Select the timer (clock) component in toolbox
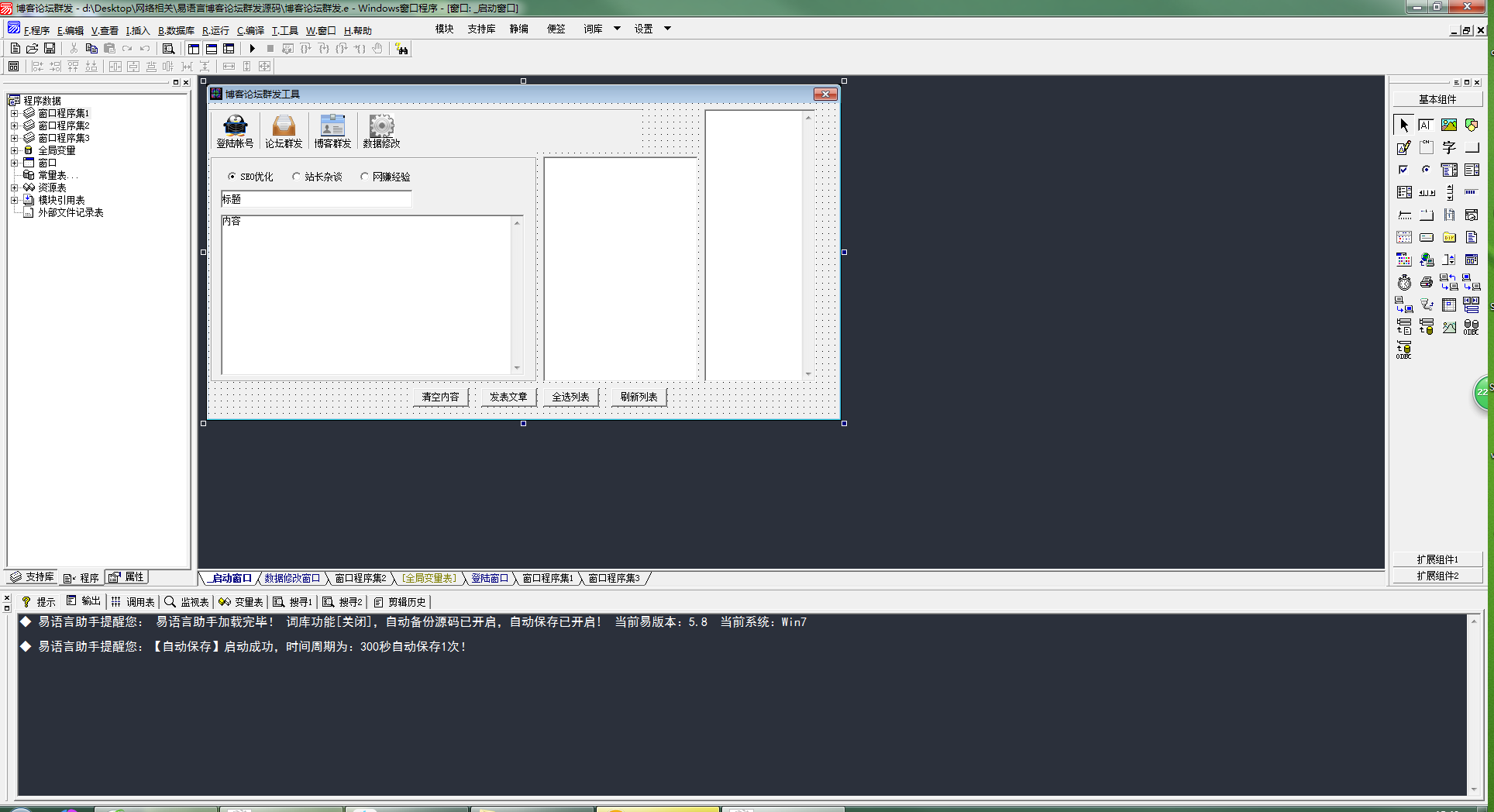Viewport: 1494px width, 812px height. click(x=1404, y=283)
